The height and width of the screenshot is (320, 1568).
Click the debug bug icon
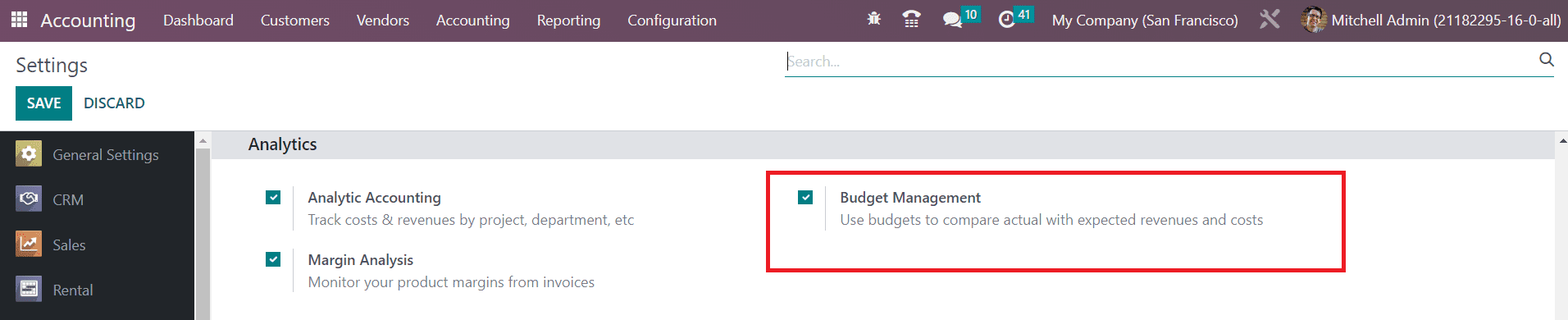tap(874, 19)
